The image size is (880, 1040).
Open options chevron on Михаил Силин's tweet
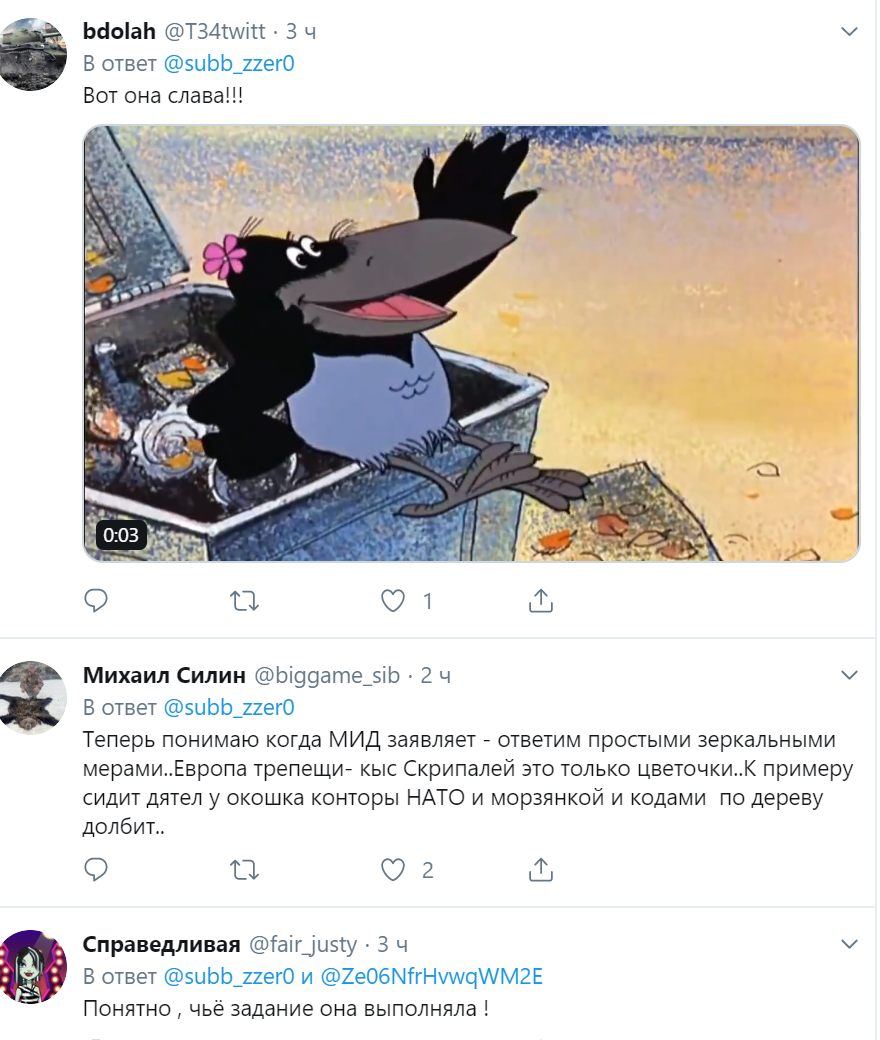click(x=849, y=675)
